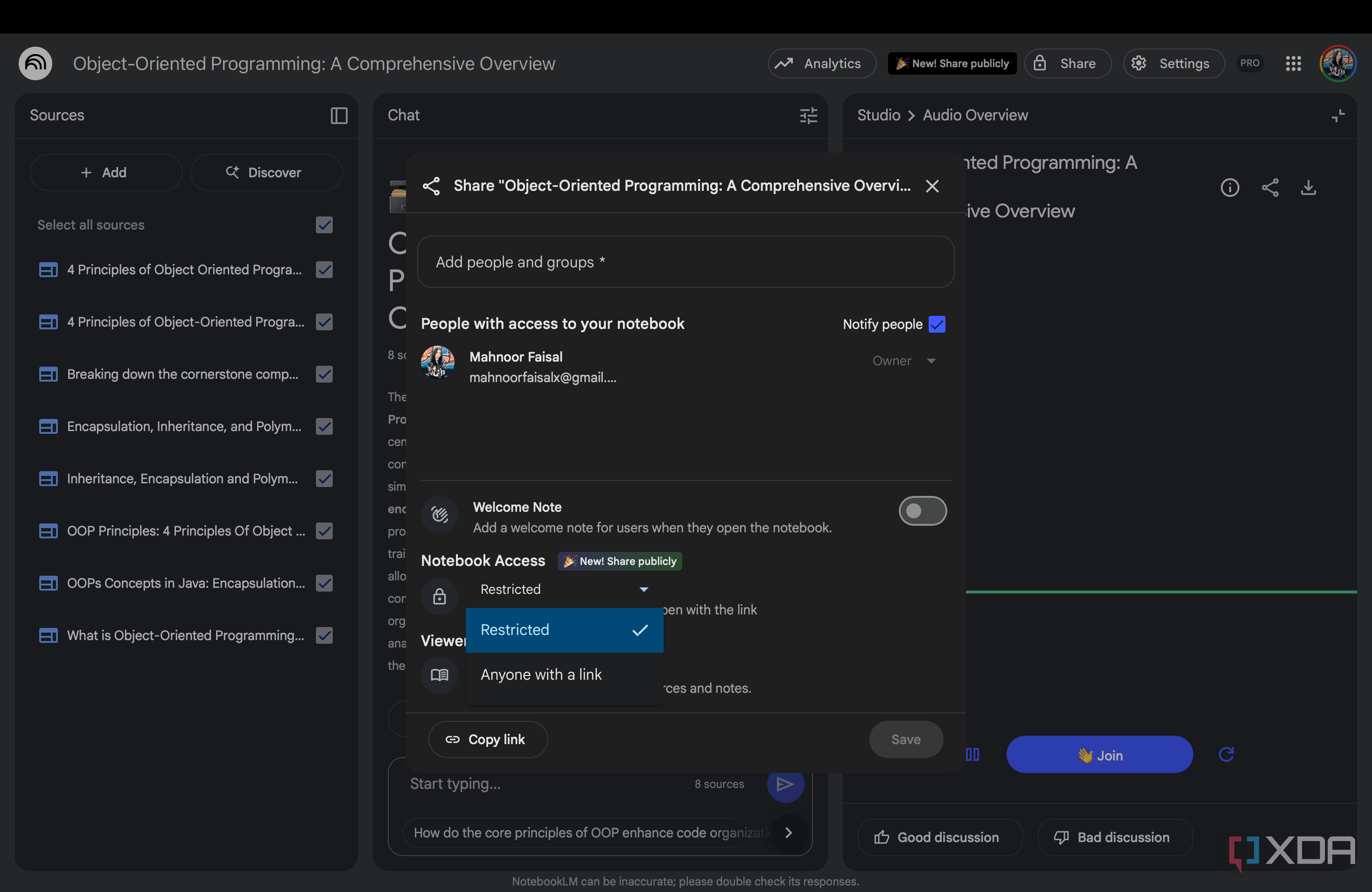
Task: Open notebook Settings
Action: click(1173, 63)
